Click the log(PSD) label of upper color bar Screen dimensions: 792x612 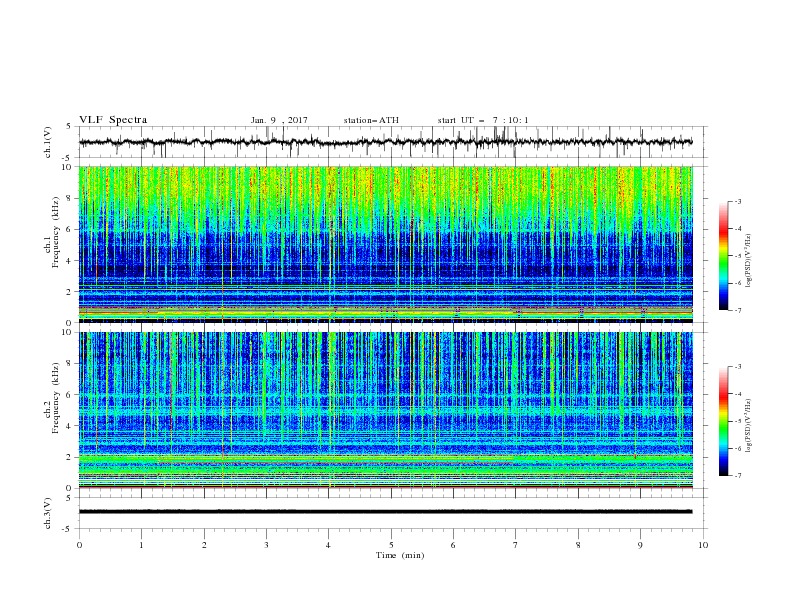(x=749, y=260)
